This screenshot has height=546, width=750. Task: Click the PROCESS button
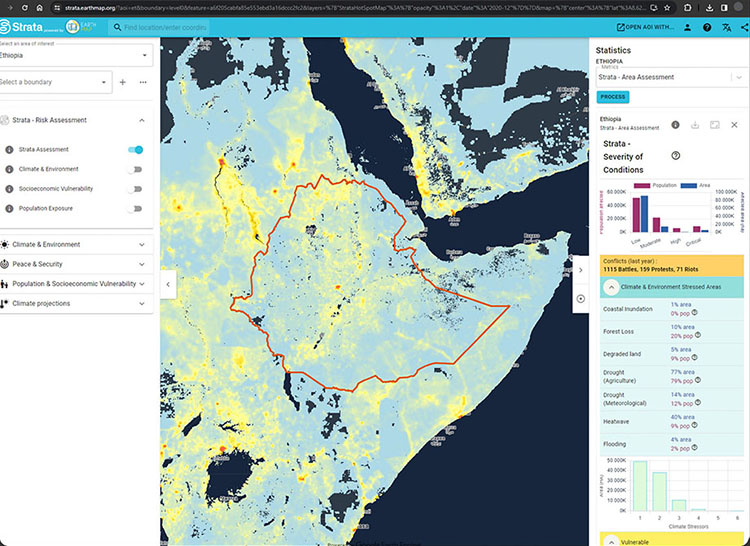(613, 97)
